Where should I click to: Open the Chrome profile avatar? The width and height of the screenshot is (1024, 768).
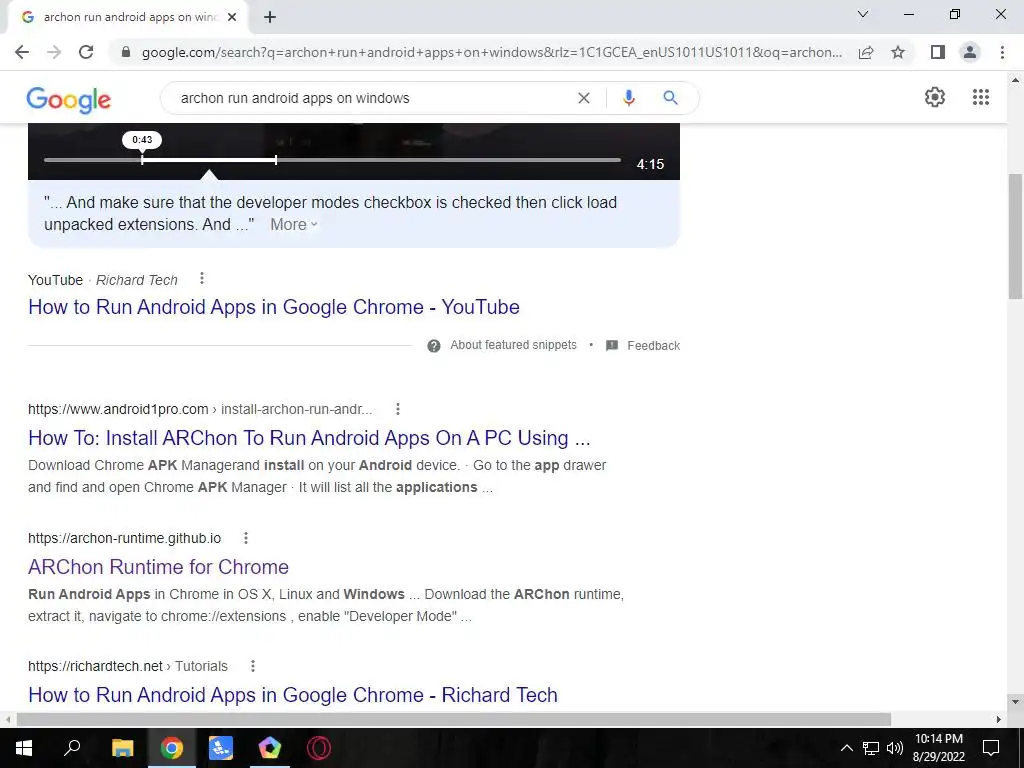point(970,52)
